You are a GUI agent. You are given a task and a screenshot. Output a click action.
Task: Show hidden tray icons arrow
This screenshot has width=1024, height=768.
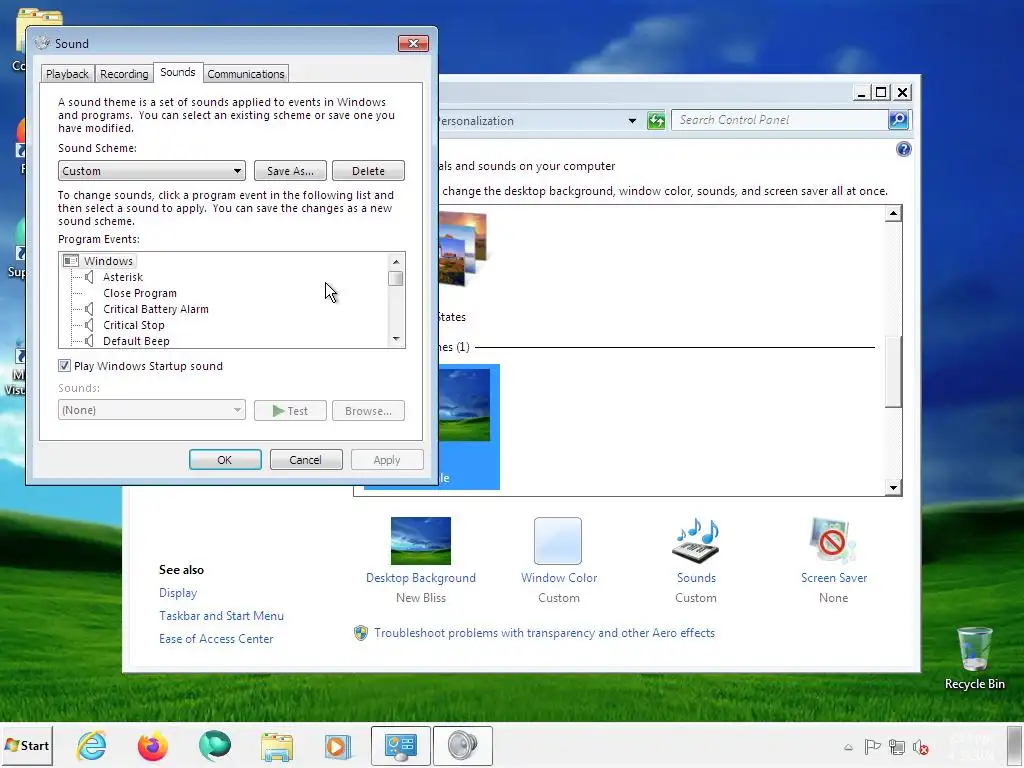(848, 747)
